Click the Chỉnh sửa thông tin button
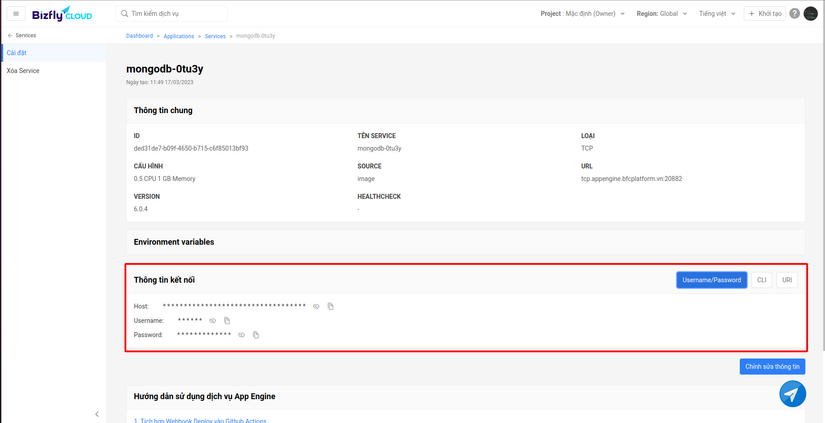Viewport: 825px width, 423px height. point(772,367)
